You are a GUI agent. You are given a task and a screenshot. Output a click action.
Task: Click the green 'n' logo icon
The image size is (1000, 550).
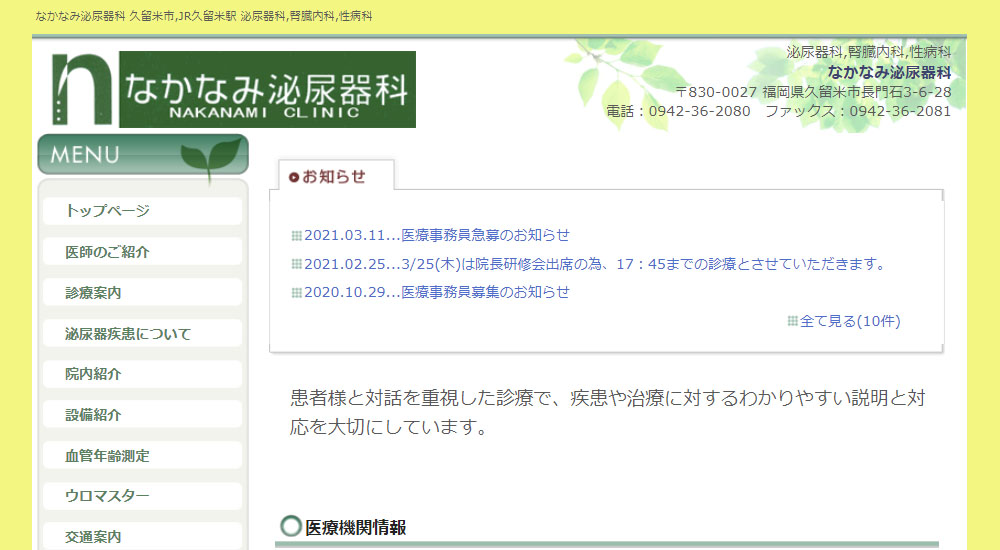point(82,89)
